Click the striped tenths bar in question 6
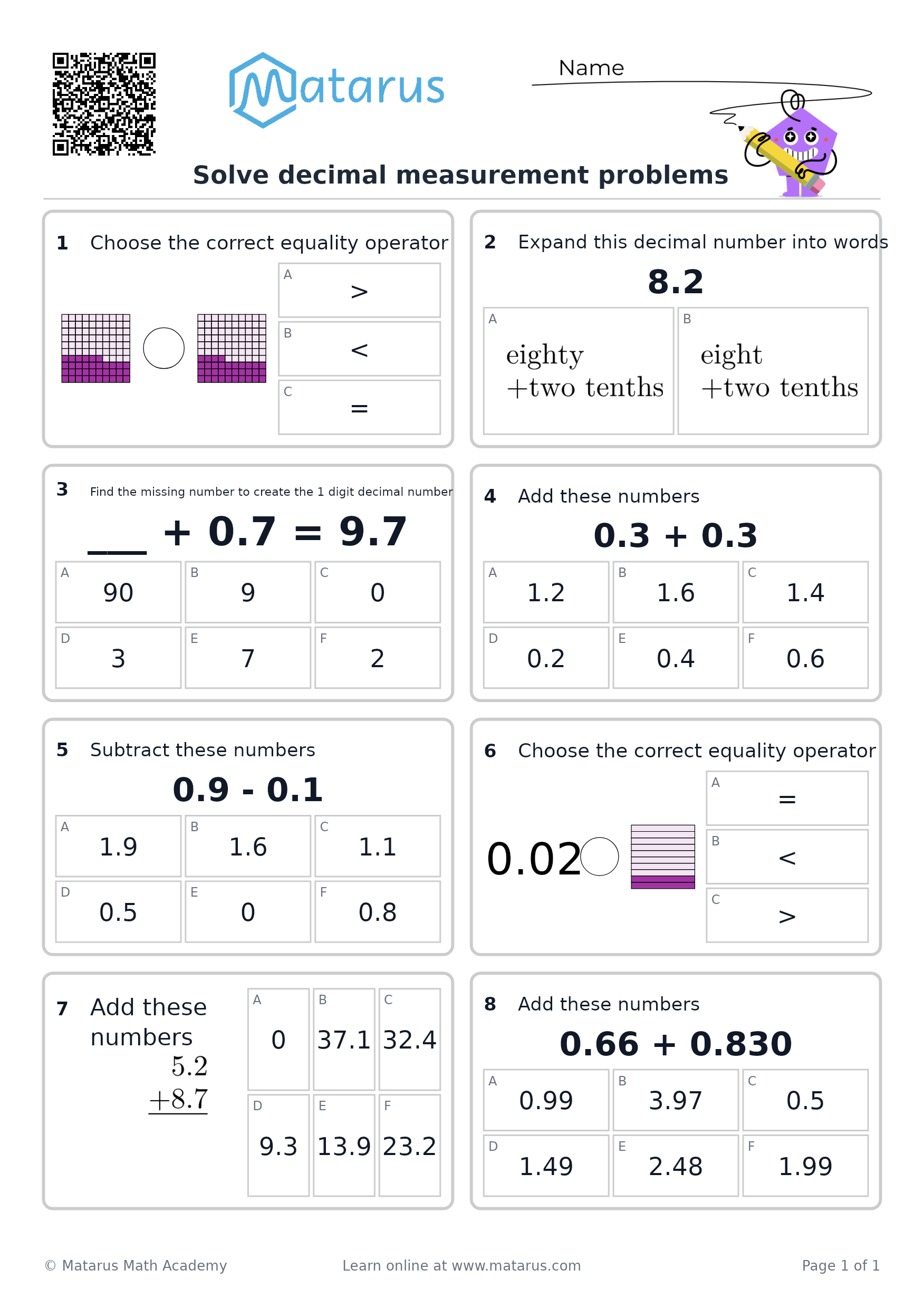Image resolution: width=924 pixels, height=1308 pixels. [x=662, y=857]
